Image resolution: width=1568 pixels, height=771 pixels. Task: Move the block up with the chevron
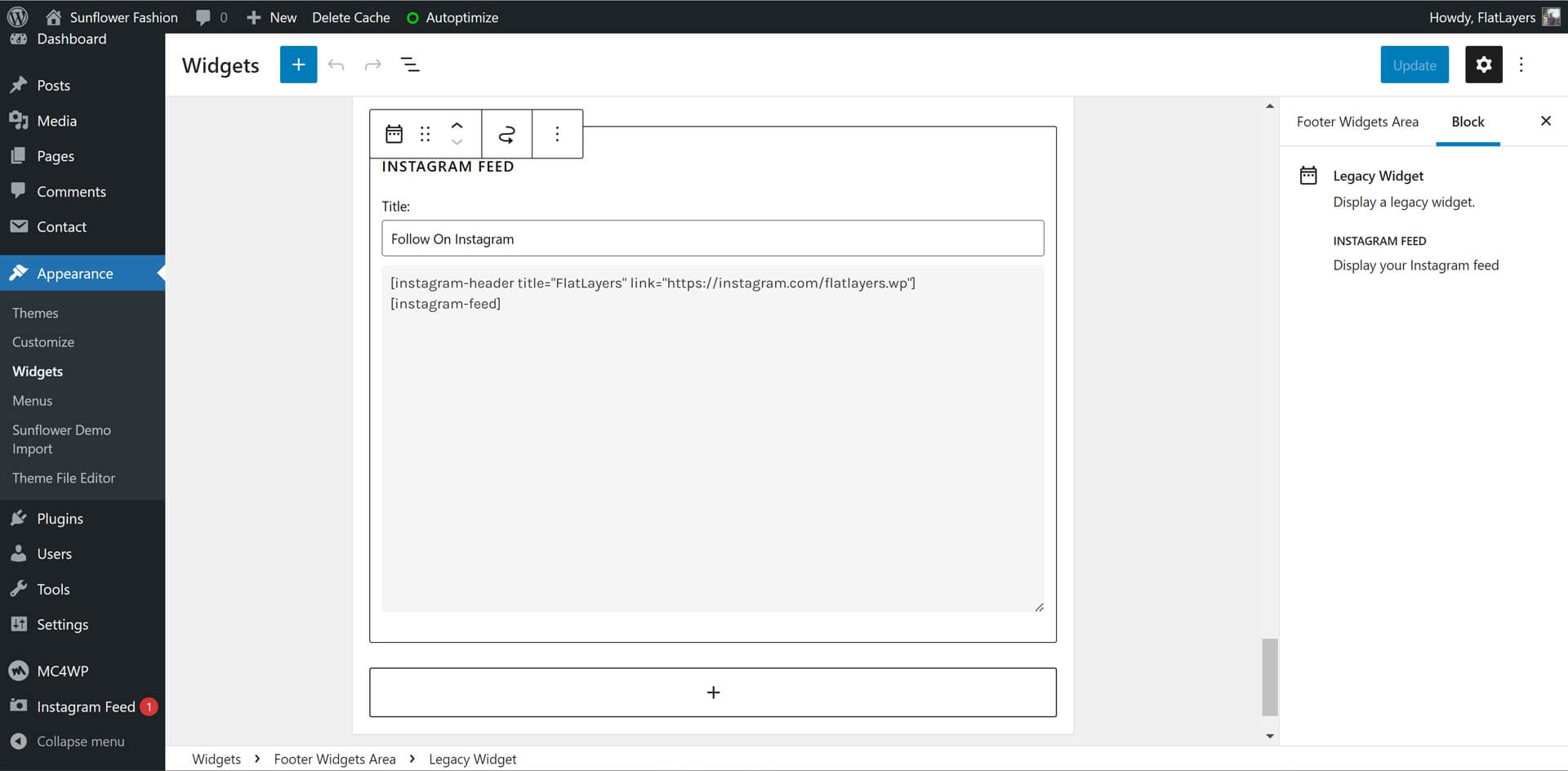click(457, 126)
